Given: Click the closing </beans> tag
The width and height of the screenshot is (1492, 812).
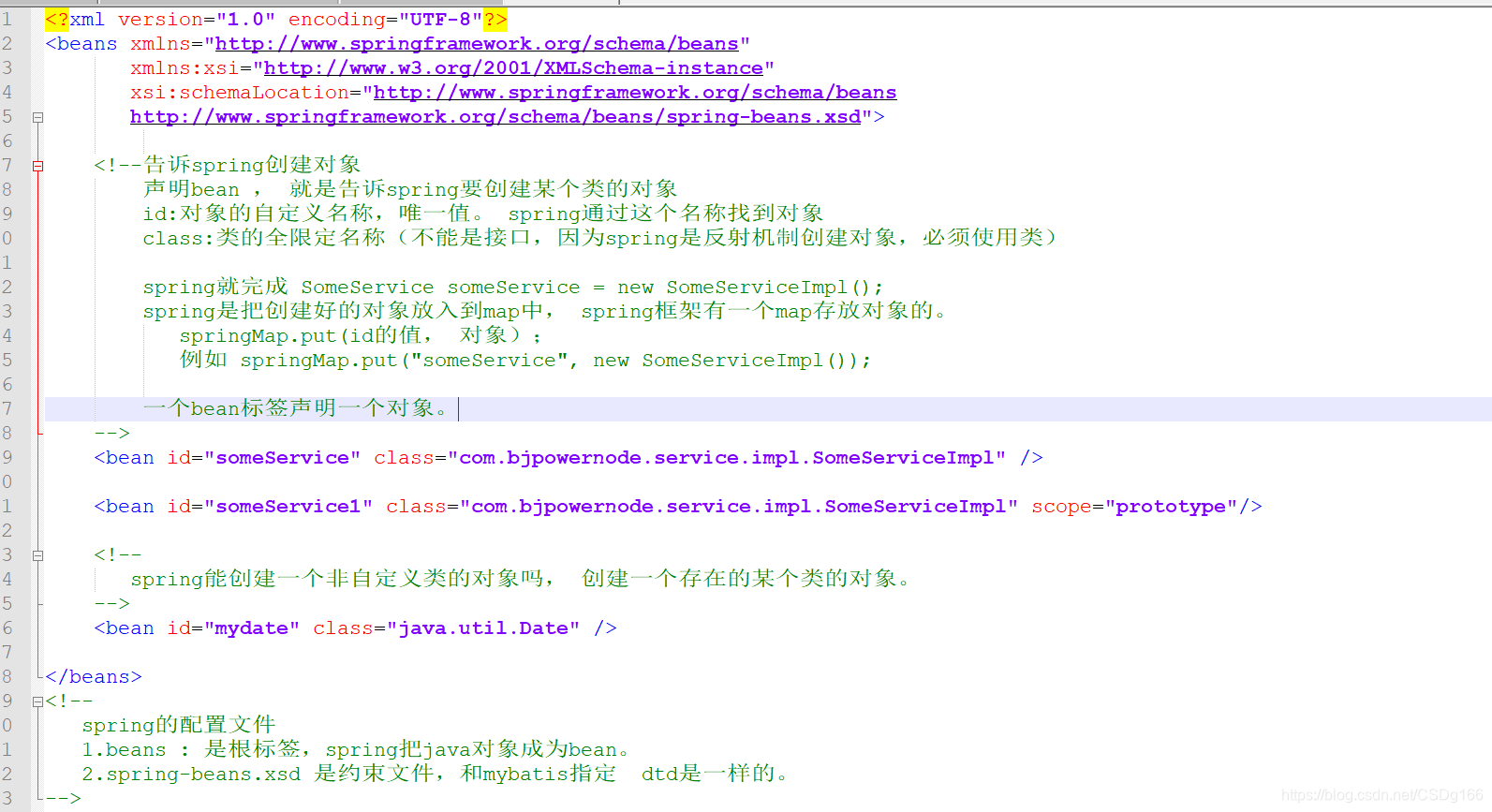Looking at the screenshot, I should 94,677.
